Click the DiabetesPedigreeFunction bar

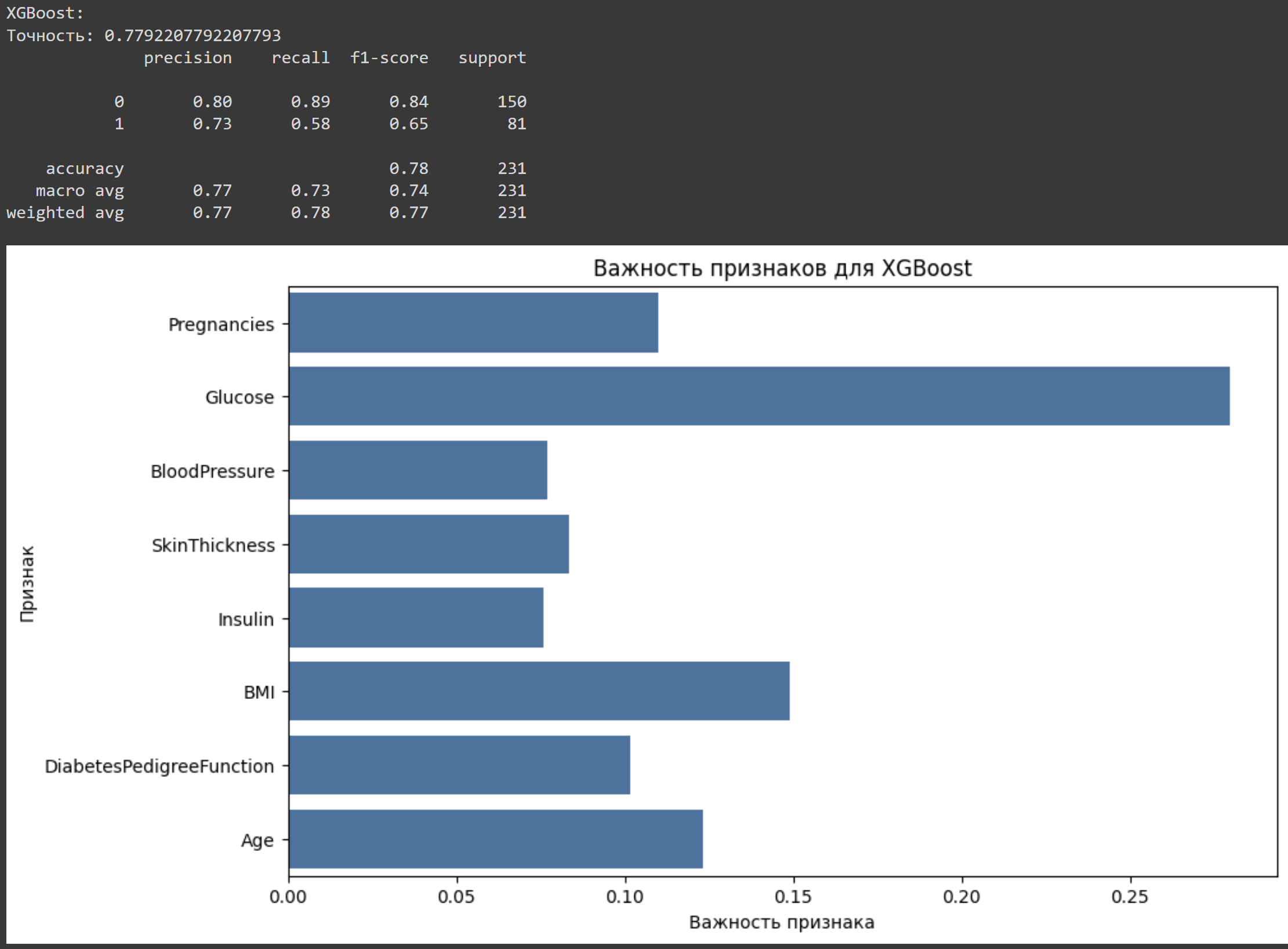(x=459, y=765)
